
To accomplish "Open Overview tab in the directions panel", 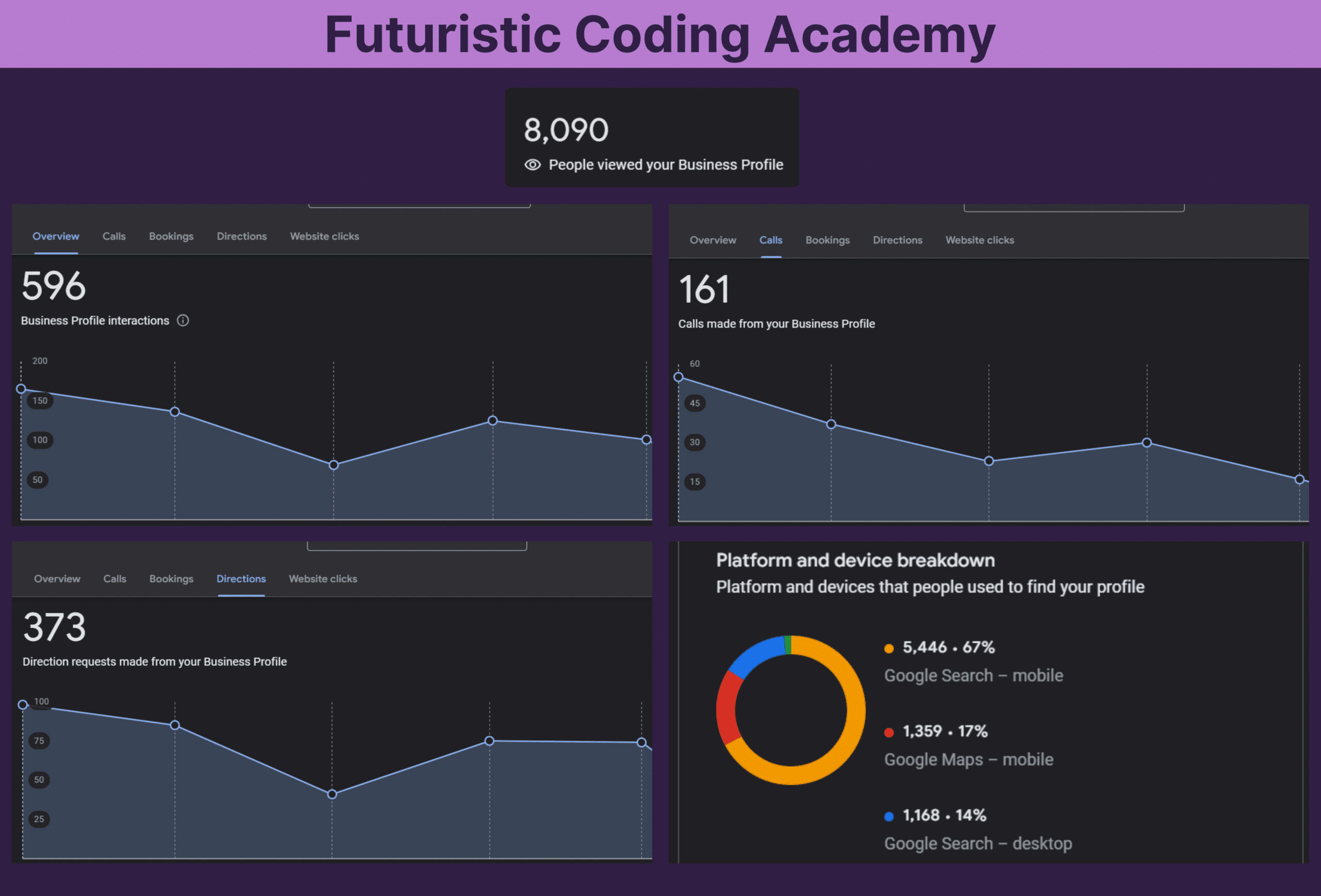I will pyautogui.click(x=57, y=579).
